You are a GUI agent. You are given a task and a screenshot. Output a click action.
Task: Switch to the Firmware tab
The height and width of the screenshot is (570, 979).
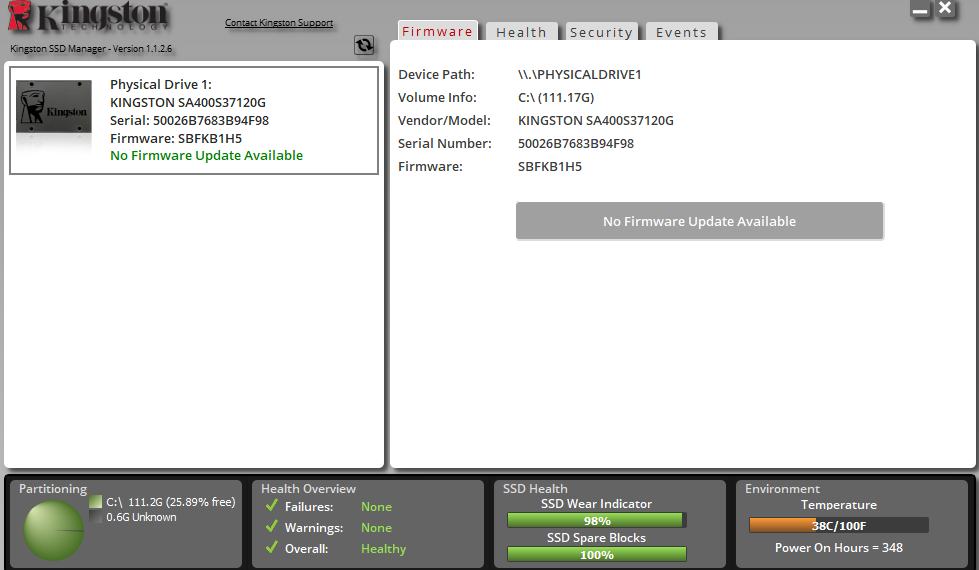coord(438,31)
